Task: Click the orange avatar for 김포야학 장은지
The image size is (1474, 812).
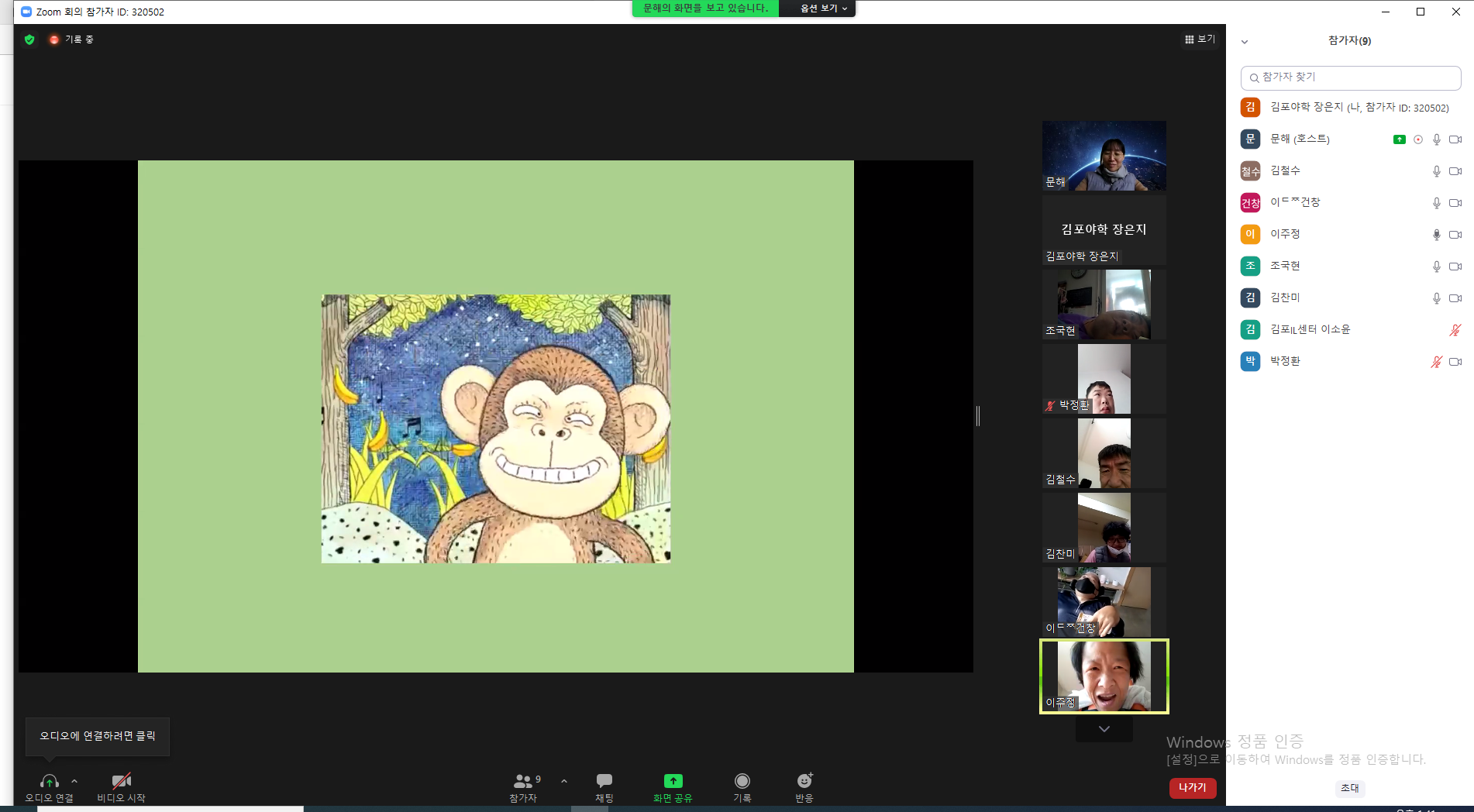Action: click(x=1250, y=107)
